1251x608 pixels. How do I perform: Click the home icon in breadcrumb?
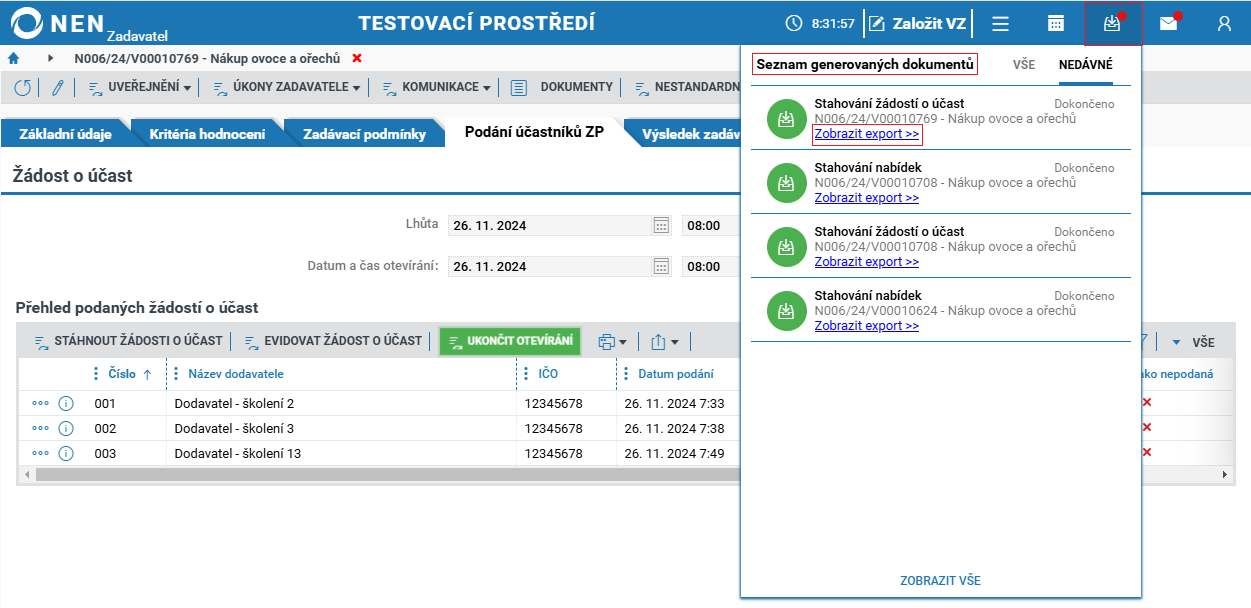click(14, 59)
